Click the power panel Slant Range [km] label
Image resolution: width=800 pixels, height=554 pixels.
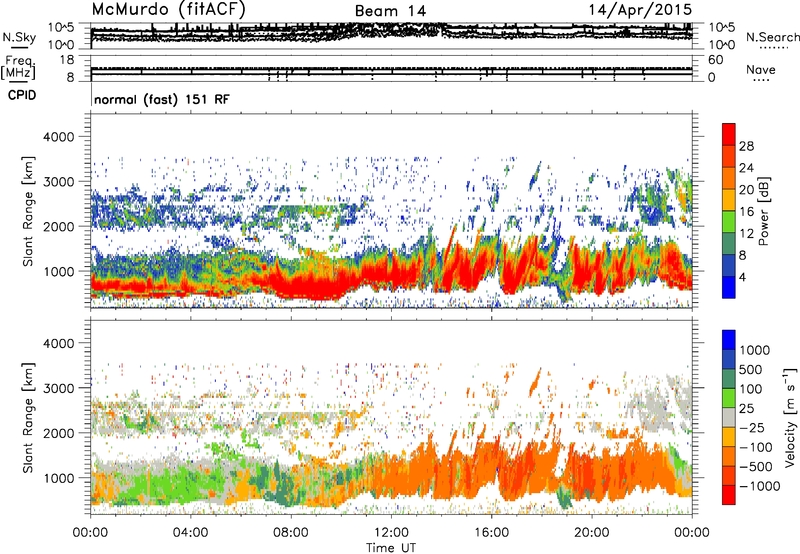[29, 211]
